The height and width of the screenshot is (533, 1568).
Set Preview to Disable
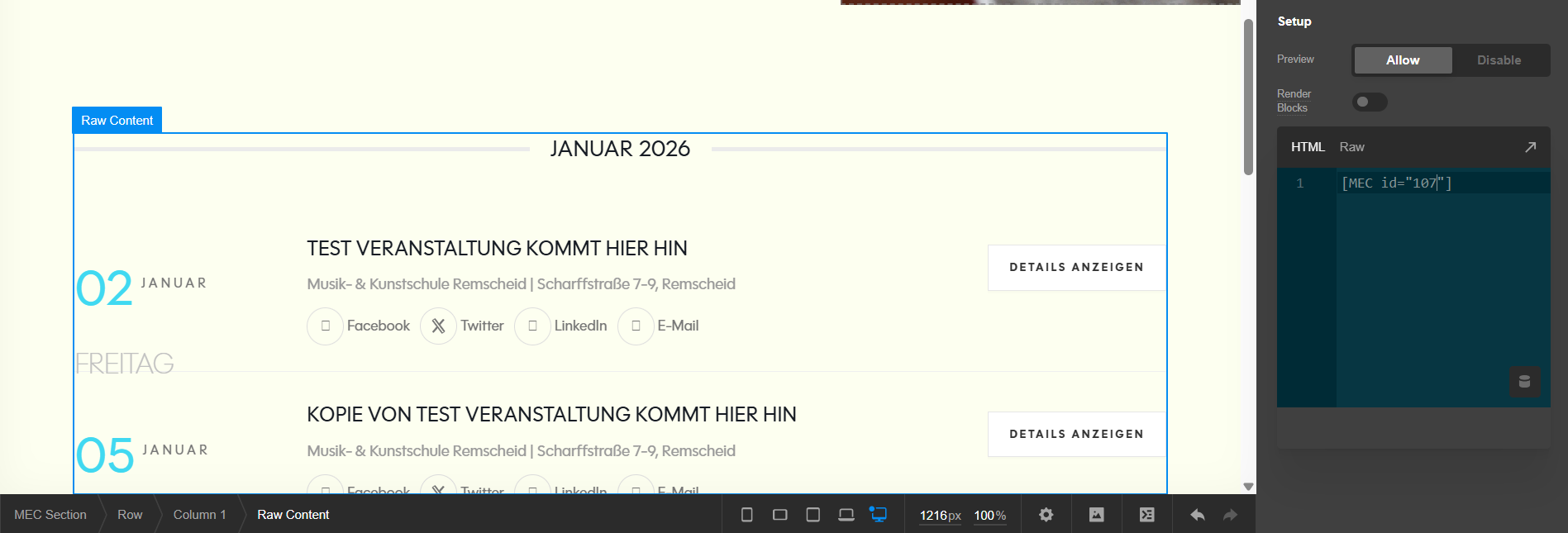pyautogui.click(x=1499, y=60)
